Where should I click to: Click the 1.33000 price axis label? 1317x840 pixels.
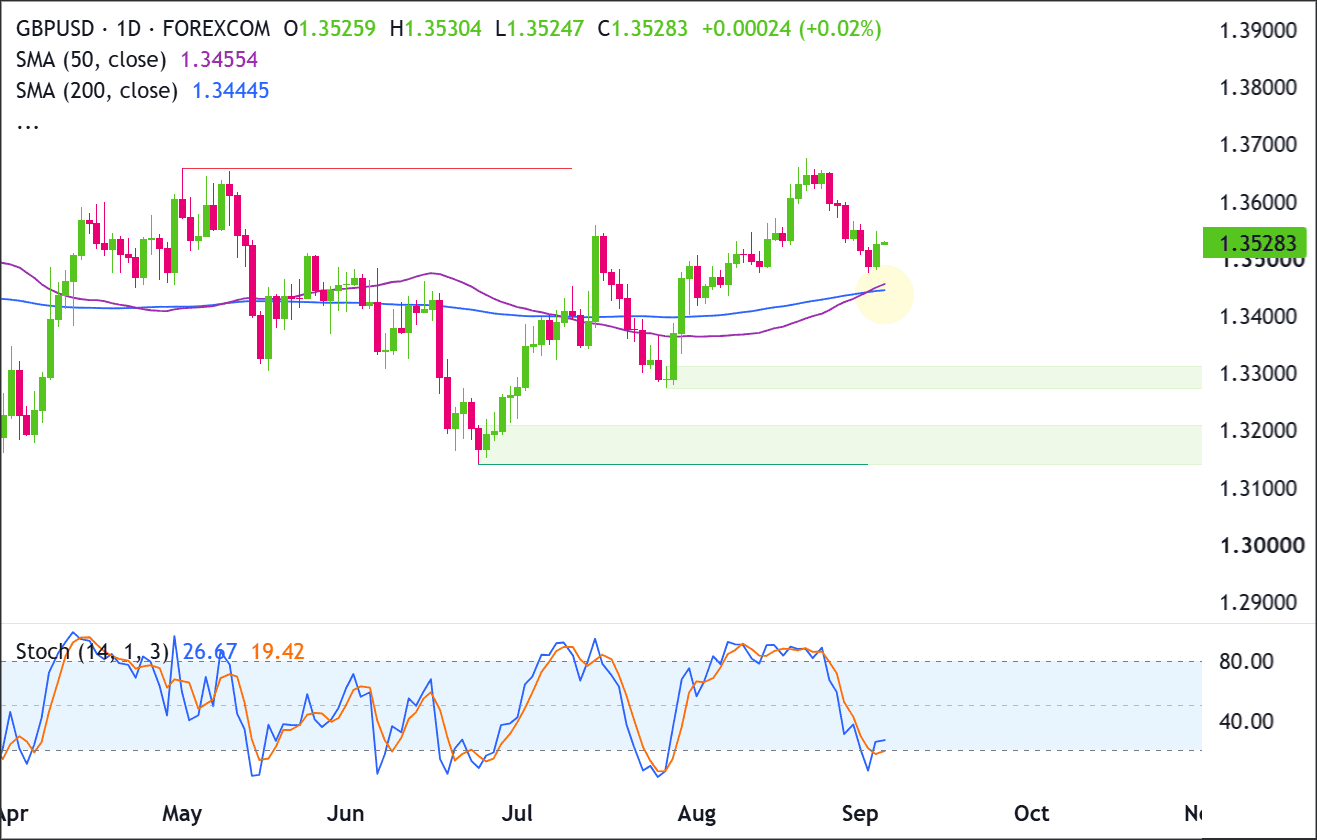(x=1257, y=374)
